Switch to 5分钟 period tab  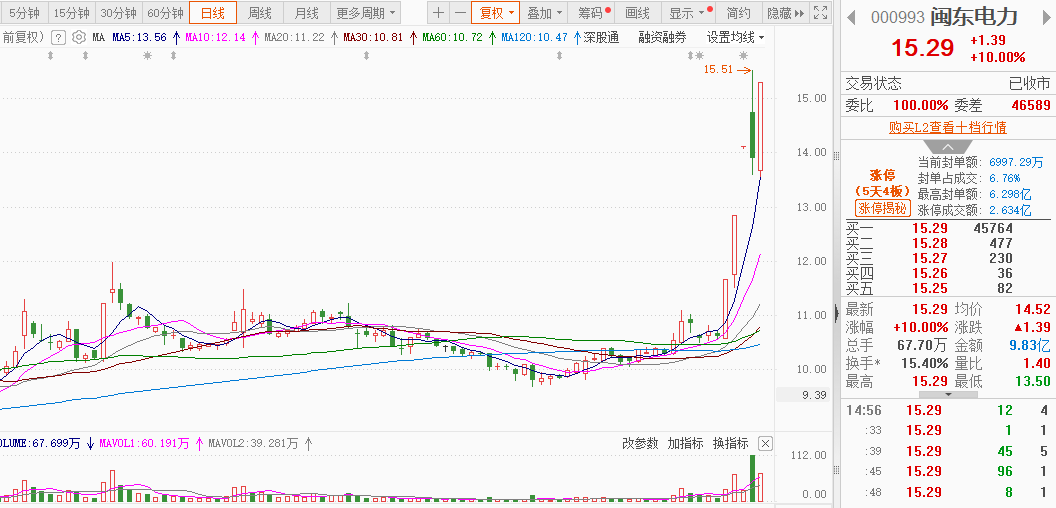[x=25, y=12]
